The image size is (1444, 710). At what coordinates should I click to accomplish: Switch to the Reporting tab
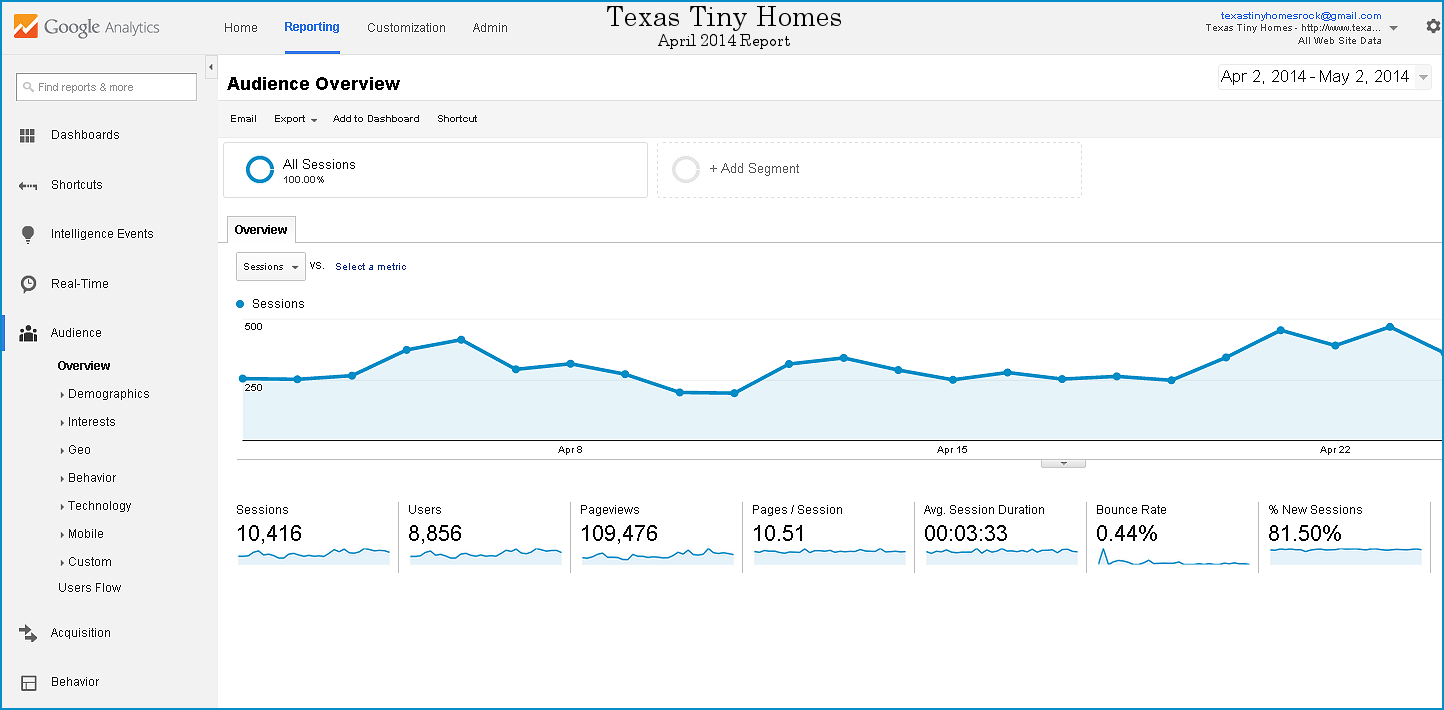312,27
